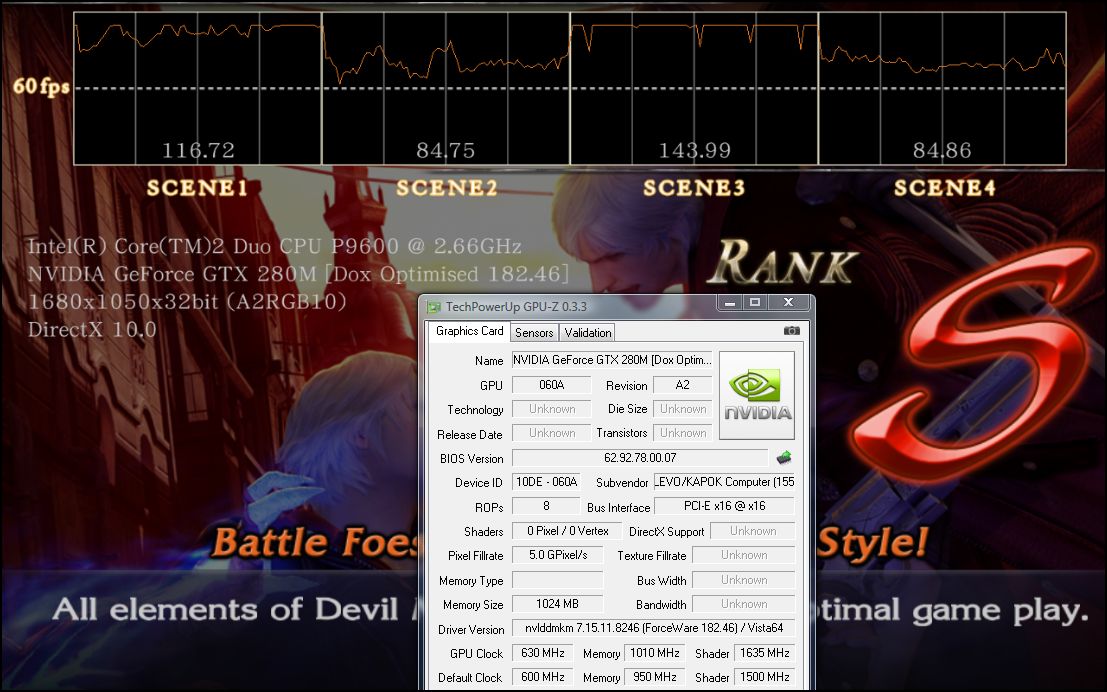This screenshot has height=692, width=1107.
Task: Click the Texture Fillrate Unknown field
Action: 744,555
